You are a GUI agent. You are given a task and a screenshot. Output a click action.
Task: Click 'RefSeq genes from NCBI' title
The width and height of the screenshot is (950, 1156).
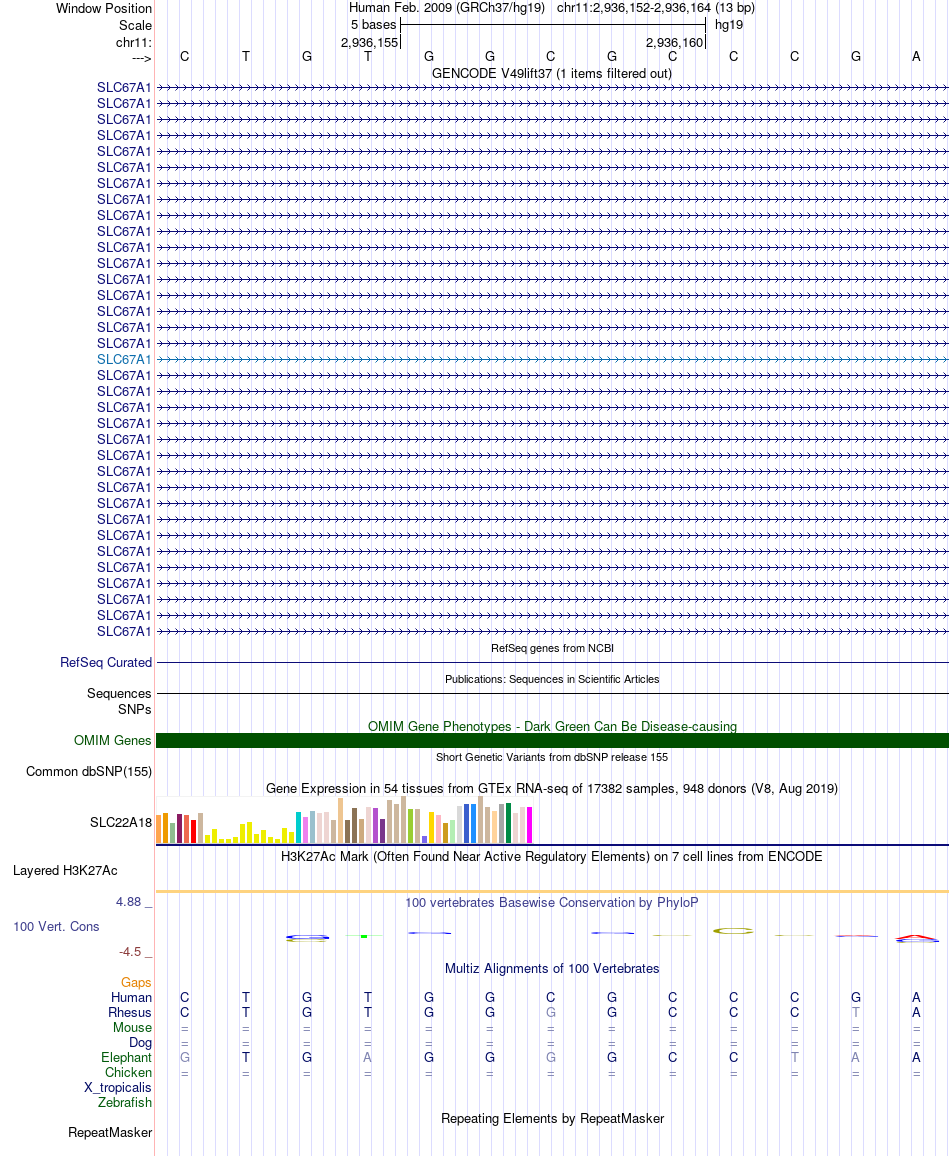[x=552, y=648]
